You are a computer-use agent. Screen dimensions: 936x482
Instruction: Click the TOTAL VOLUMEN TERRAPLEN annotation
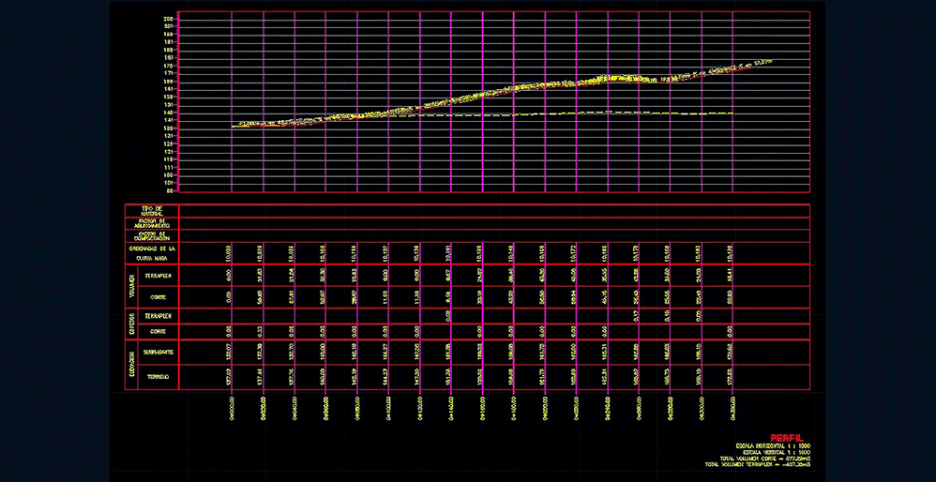pos(758,465)
